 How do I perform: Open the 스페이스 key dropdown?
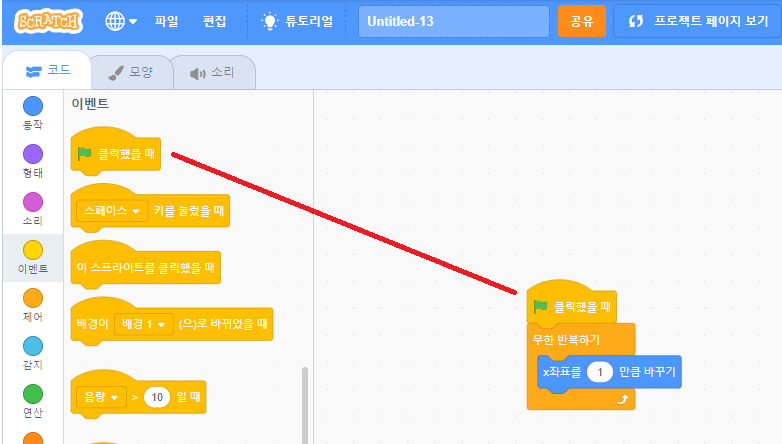(x=112, y=211)
